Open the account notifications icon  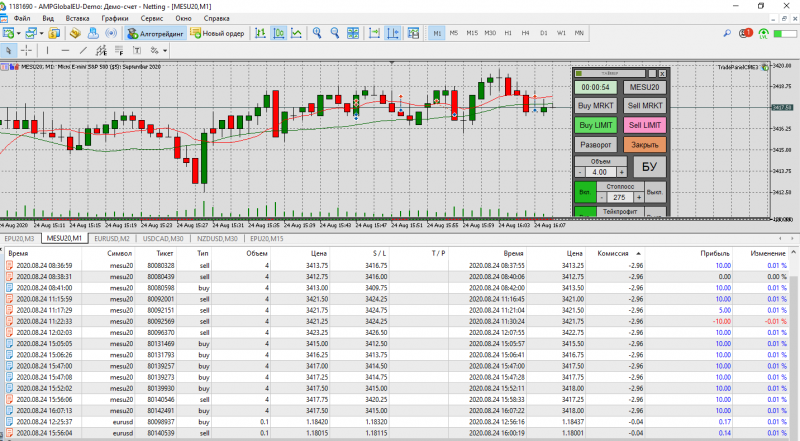[x=745, y=33]
